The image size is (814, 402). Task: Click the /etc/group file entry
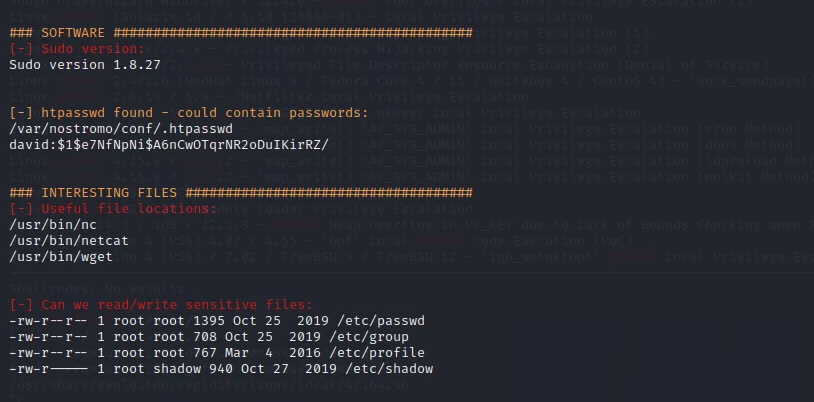(x=209, y=337)
